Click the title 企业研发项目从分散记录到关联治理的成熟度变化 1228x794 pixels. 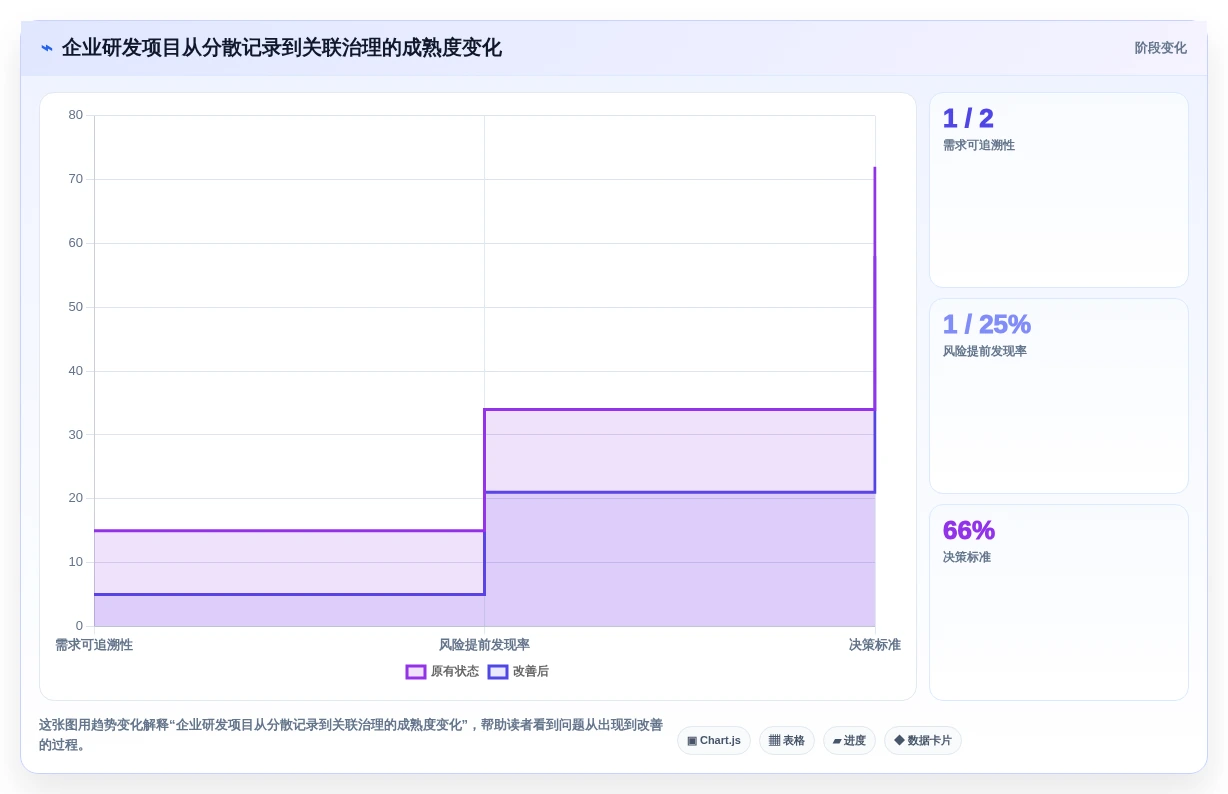click(282, 48)
